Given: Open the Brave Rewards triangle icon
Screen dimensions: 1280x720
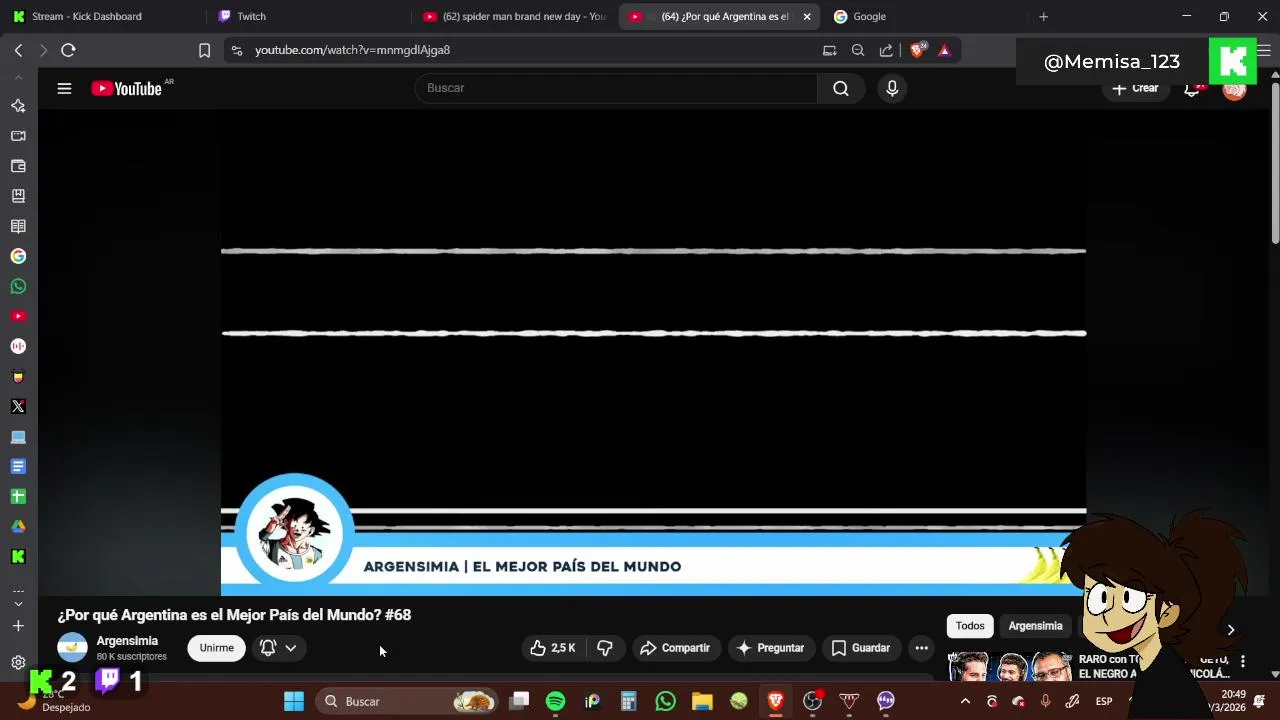Looking at the screenshot, I should tap(944, 50).
